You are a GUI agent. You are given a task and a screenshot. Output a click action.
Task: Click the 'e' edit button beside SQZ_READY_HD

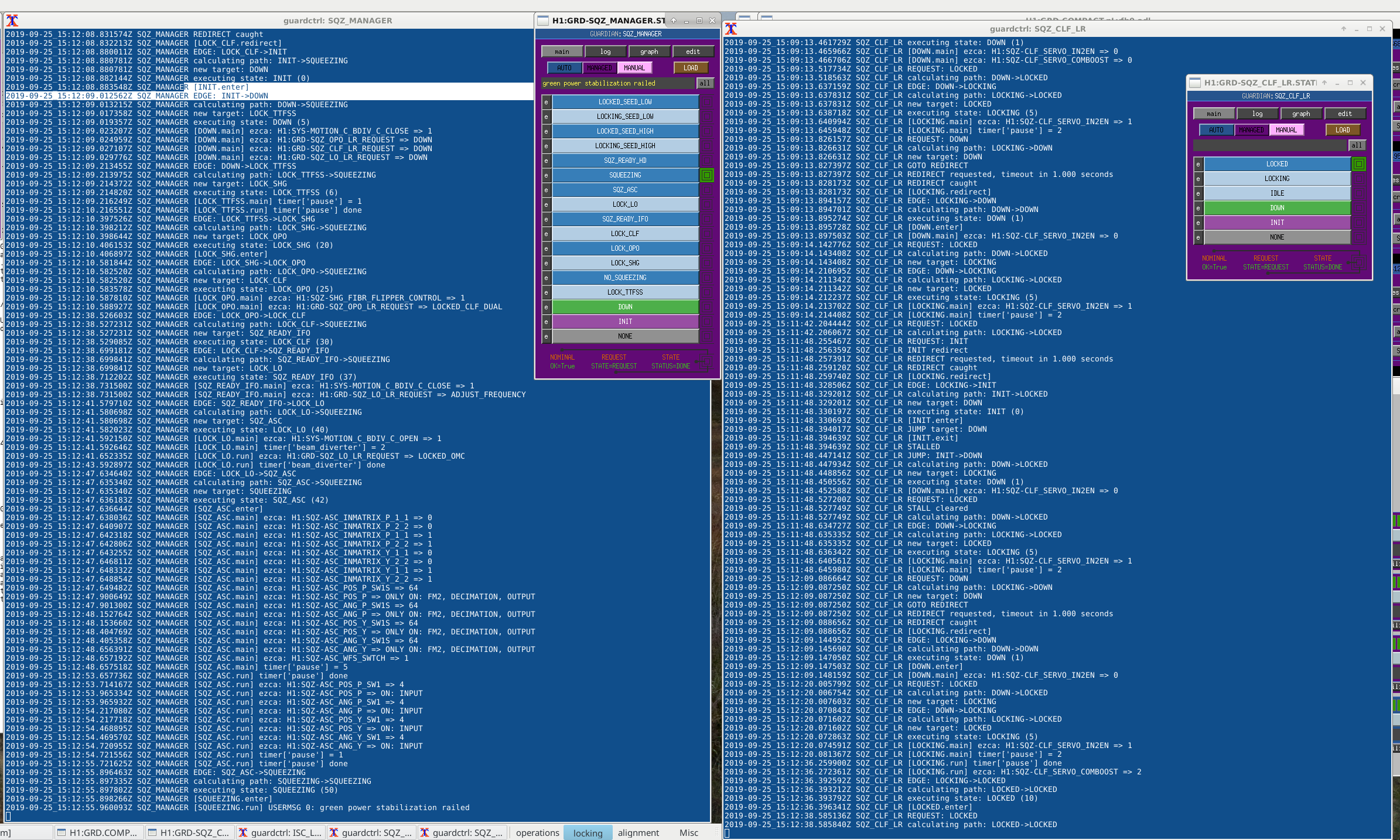[x=546, y=161]
